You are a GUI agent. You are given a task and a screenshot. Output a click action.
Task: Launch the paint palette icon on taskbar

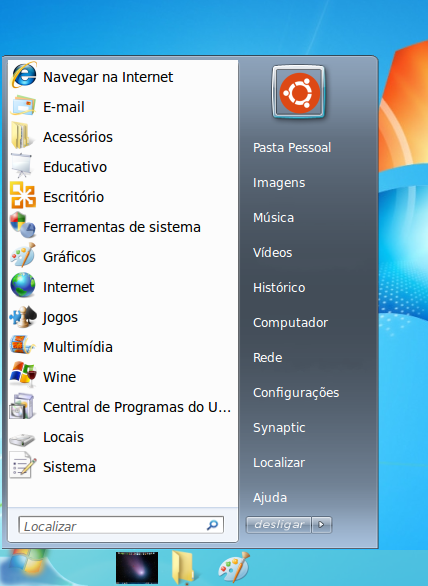pos(234,567)
